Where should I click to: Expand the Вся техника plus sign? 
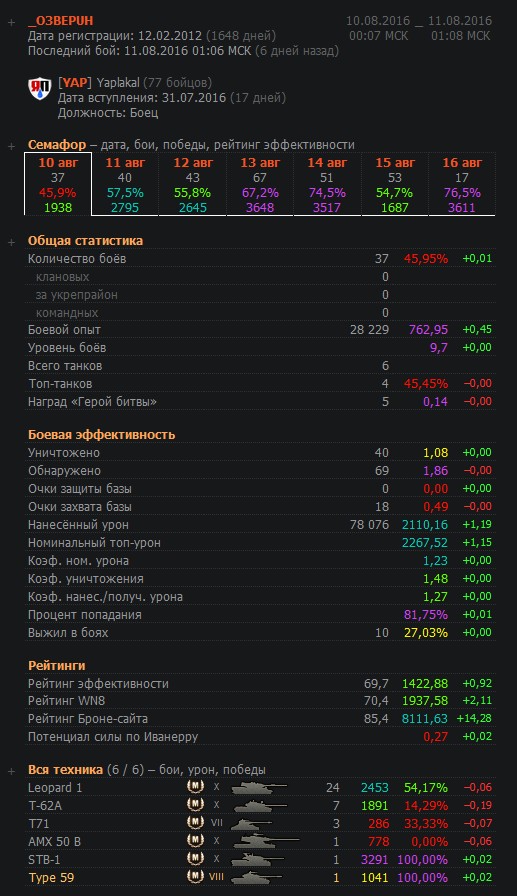[11, 771]
